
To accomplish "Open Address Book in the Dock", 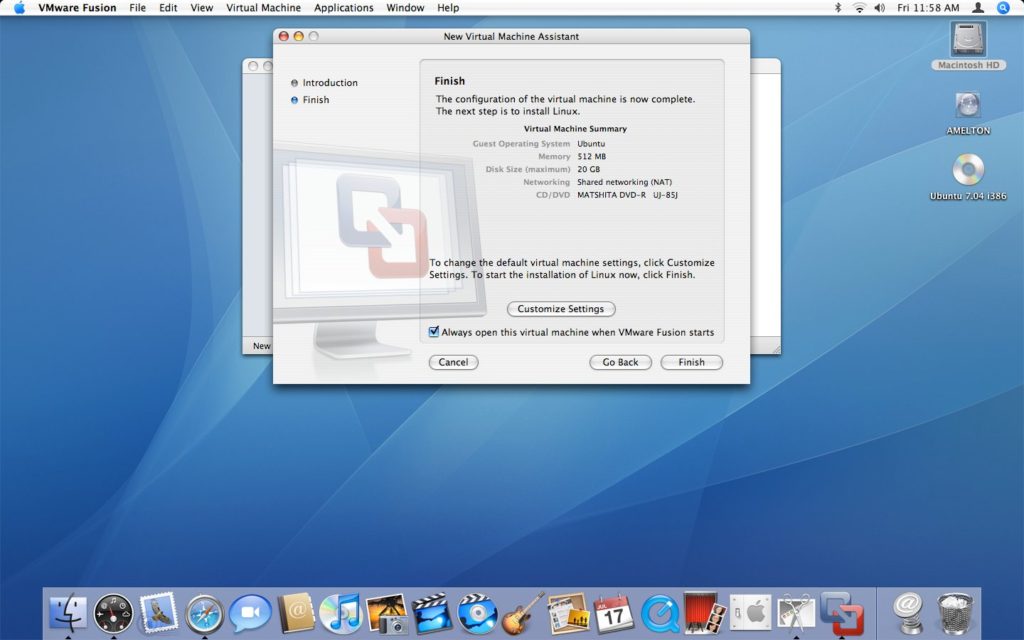I will 296,613.
